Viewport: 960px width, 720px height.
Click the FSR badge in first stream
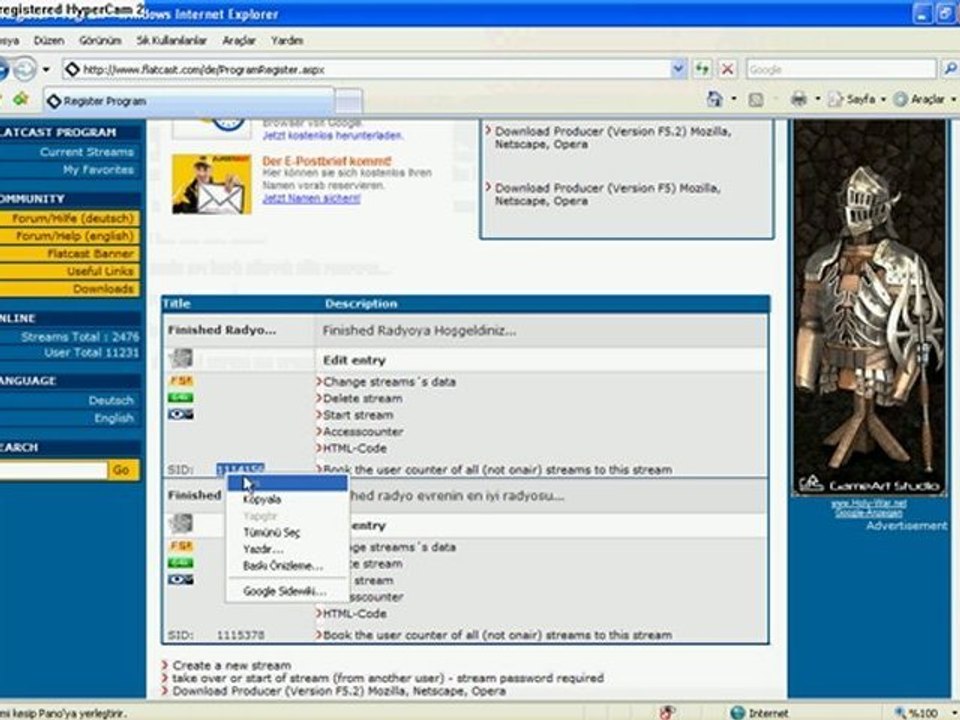click(181, 381)
